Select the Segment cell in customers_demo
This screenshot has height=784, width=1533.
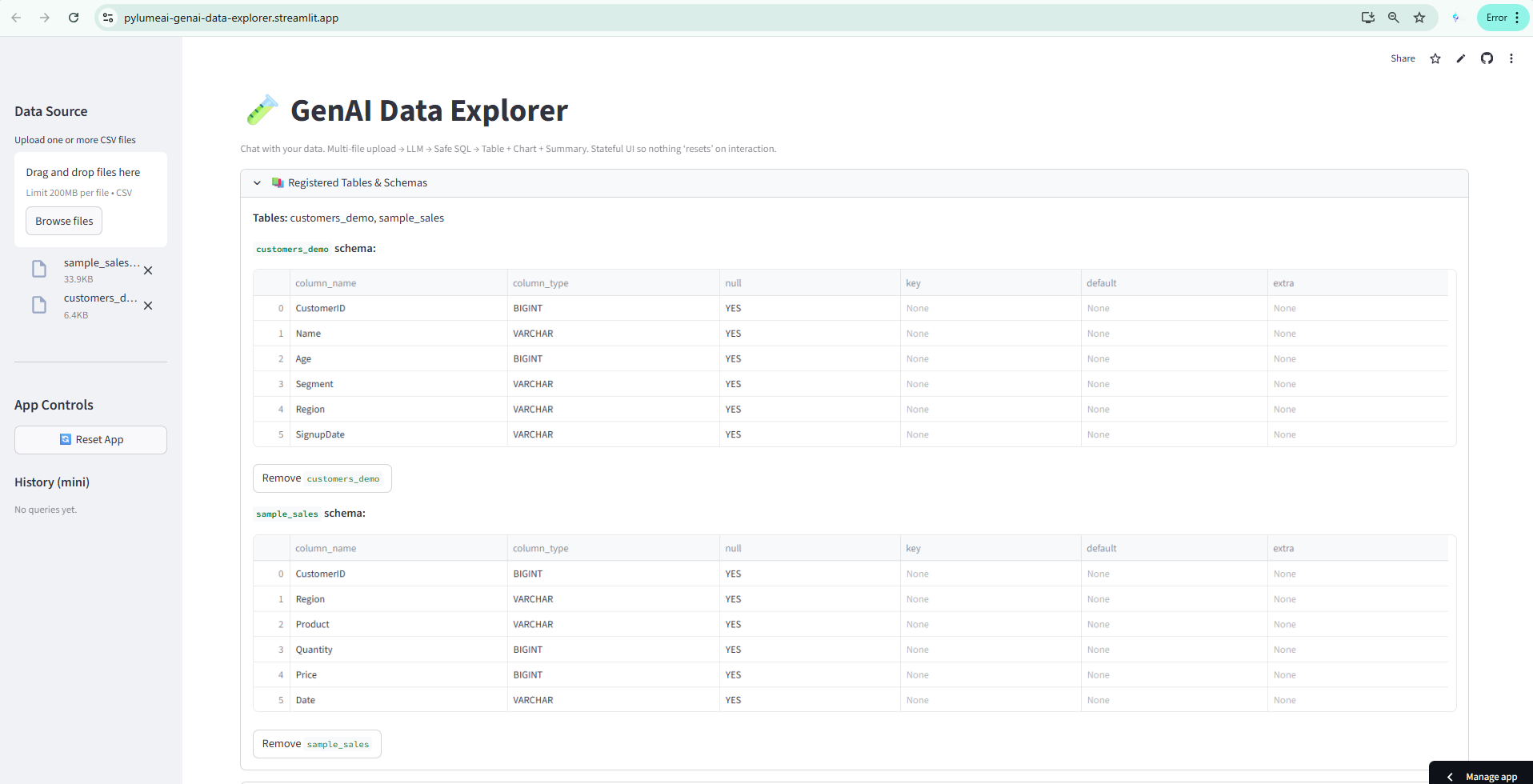[398, 384]
